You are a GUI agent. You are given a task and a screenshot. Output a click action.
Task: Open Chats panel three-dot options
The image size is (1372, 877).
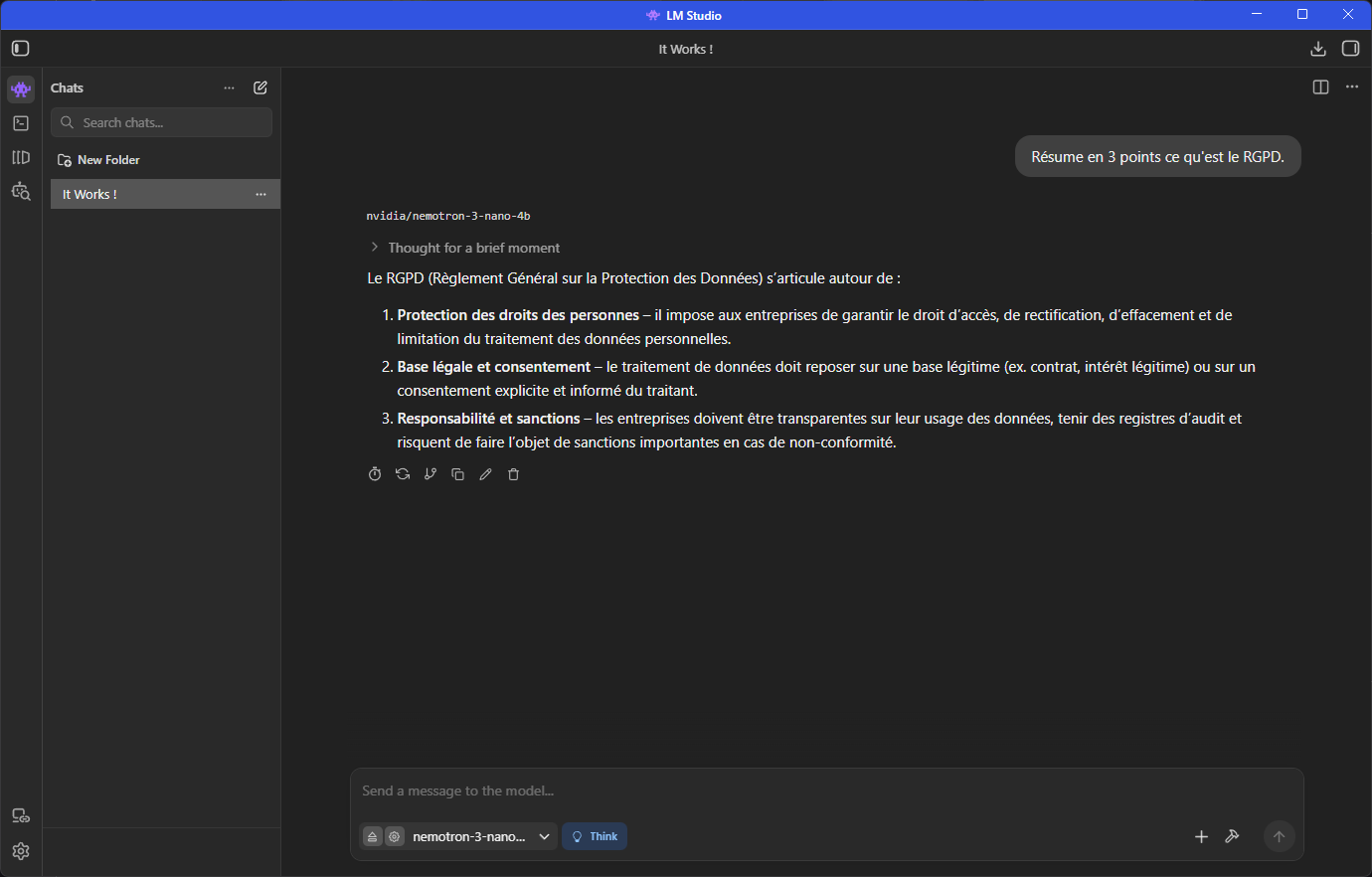pyautogui.click(x=229, y=88)
